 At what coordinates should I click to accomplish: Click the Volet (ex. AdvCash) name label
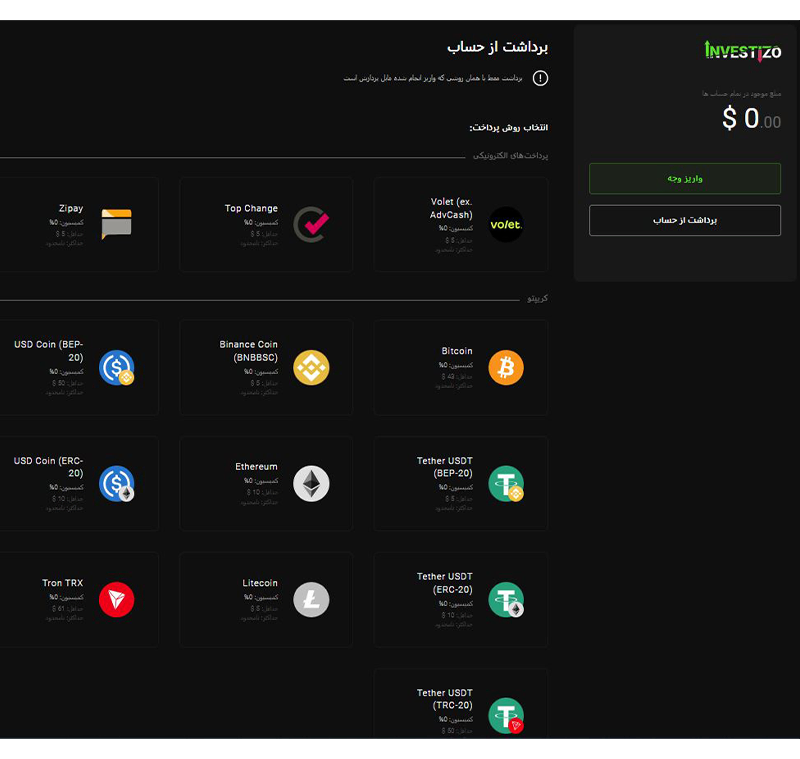coord(451,208)
